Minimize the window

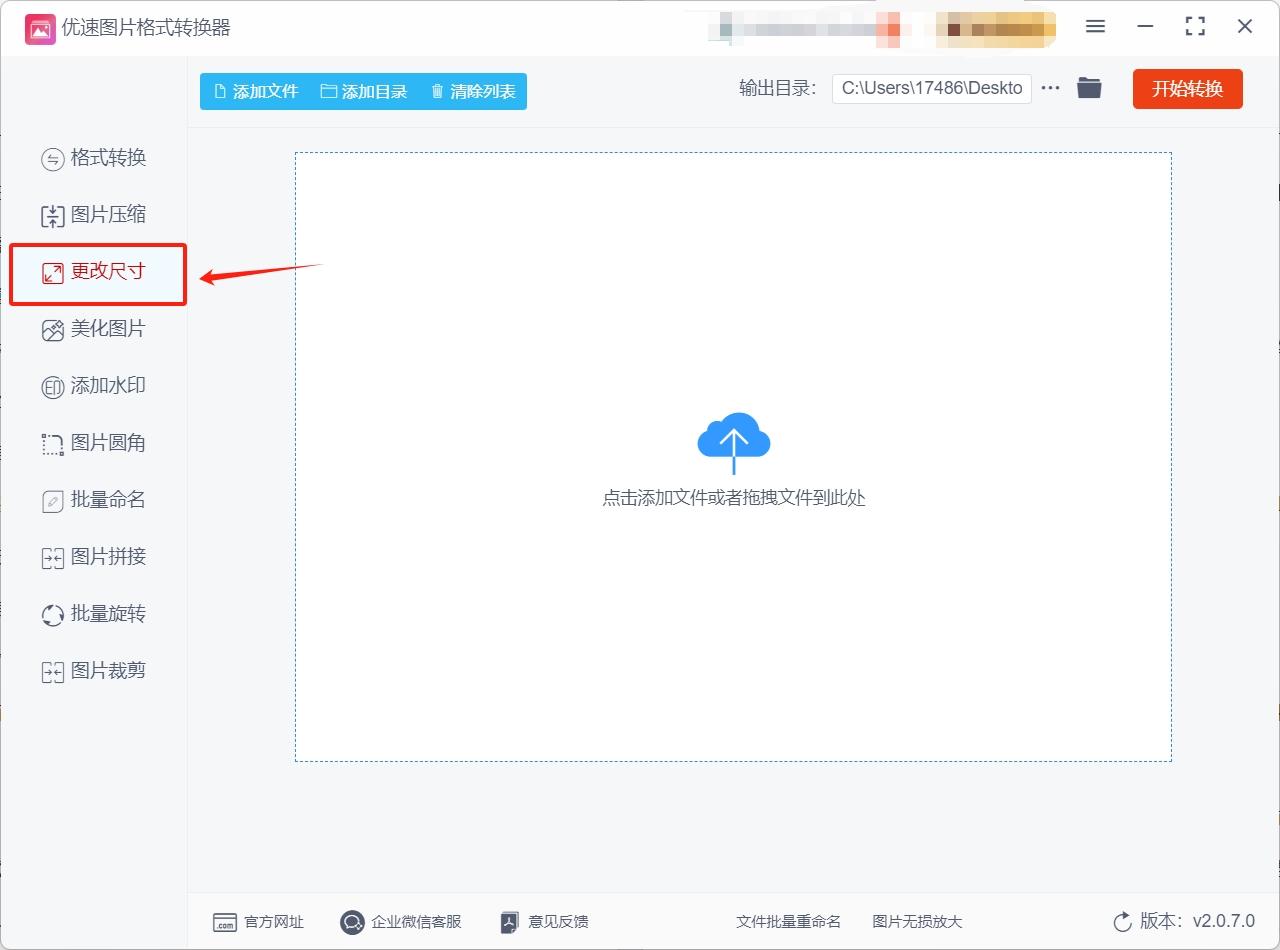[1145, 27]
